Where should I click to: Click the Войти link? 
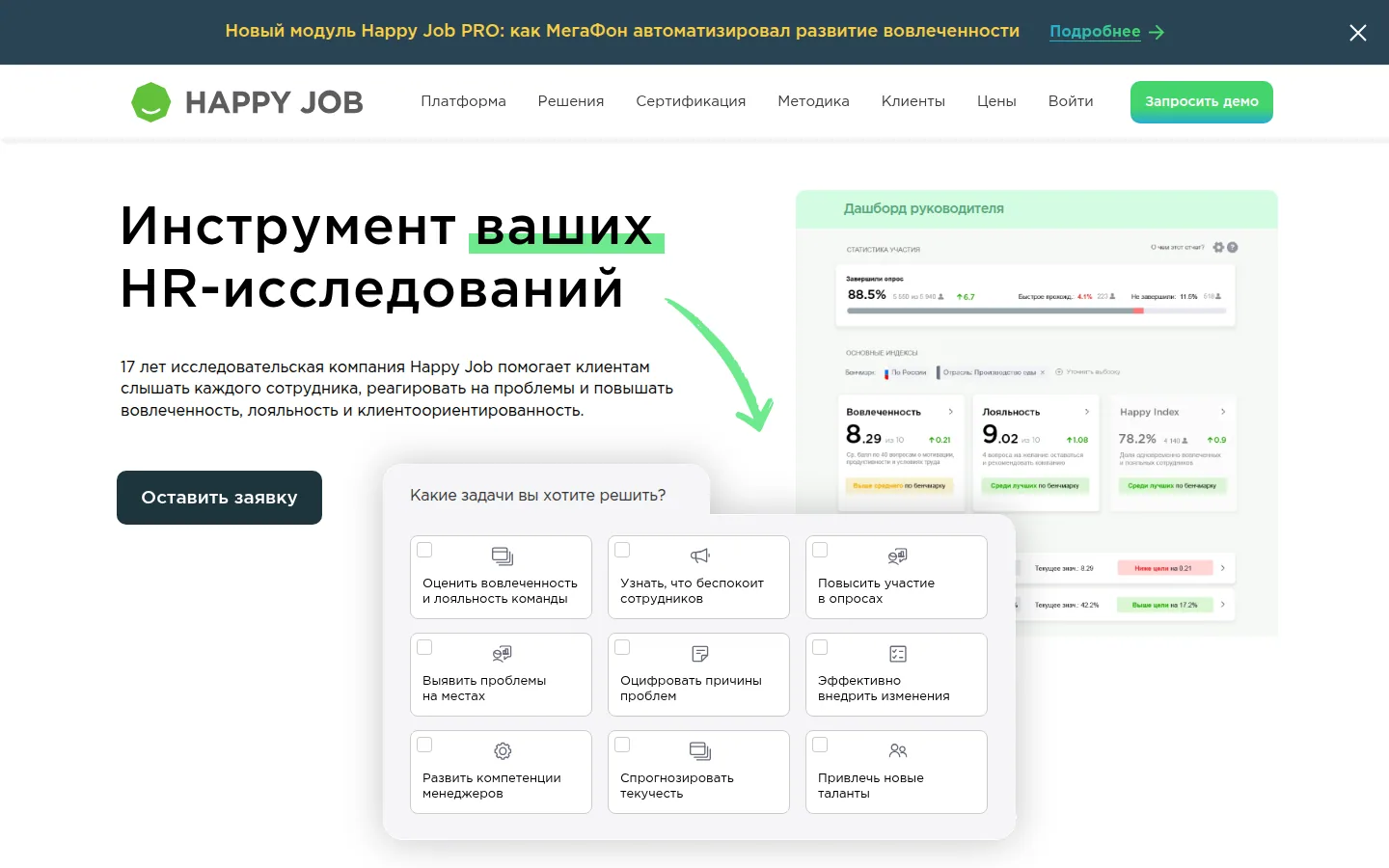[x=1071, y=101]
